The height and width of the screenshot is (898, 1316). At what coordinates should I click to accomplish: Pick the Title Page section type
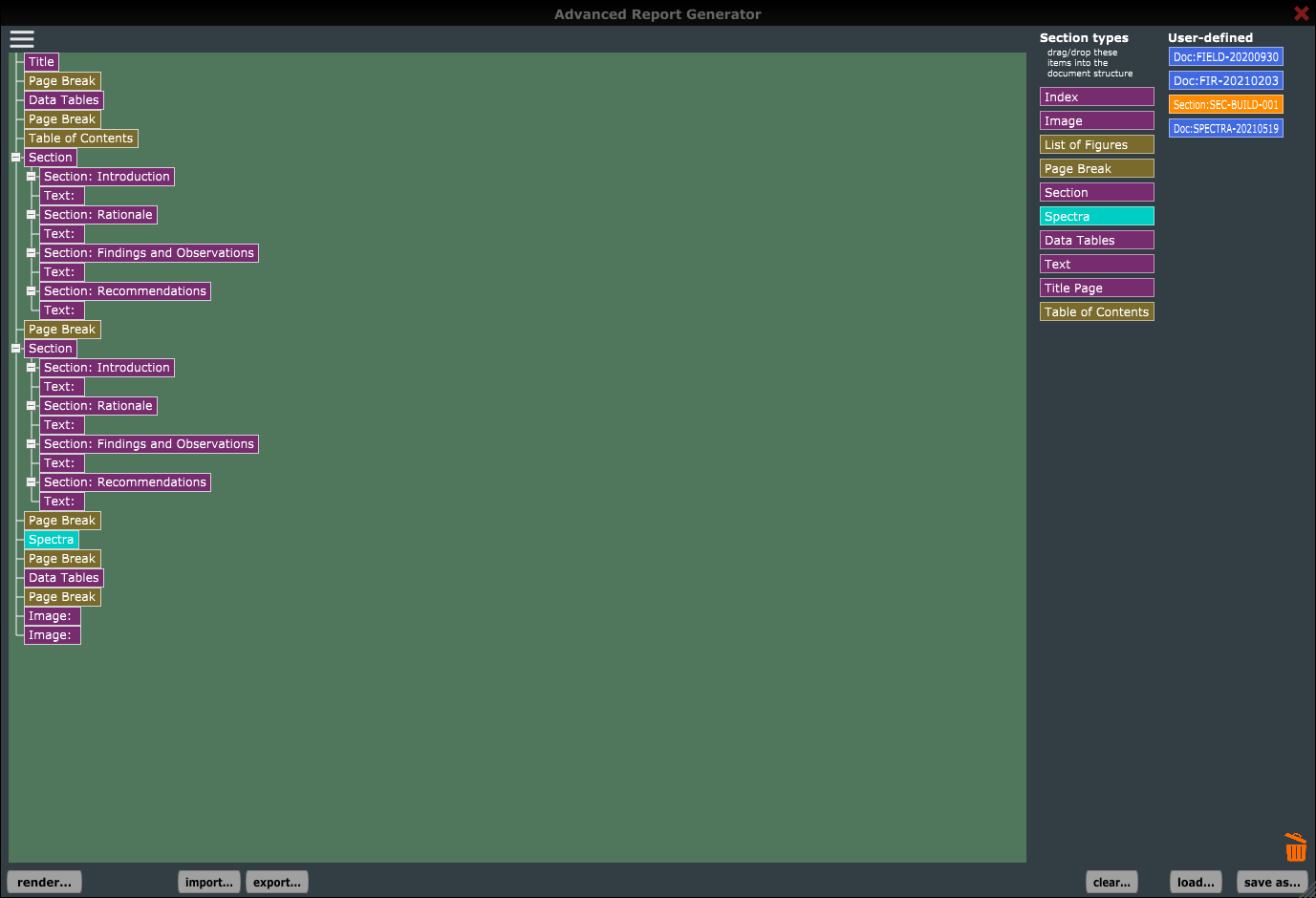(1096, 288)
